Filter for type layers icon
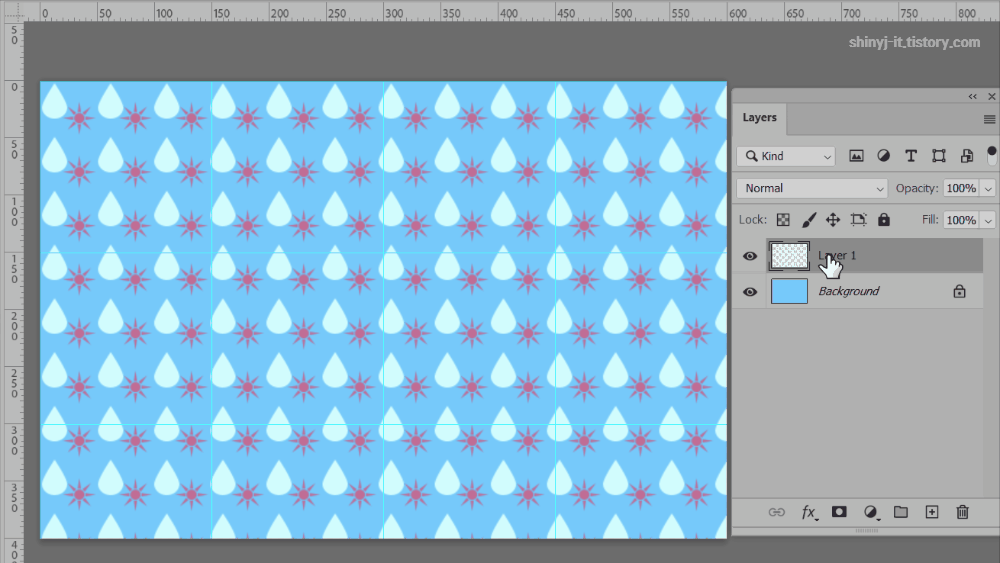 [911, 156]
